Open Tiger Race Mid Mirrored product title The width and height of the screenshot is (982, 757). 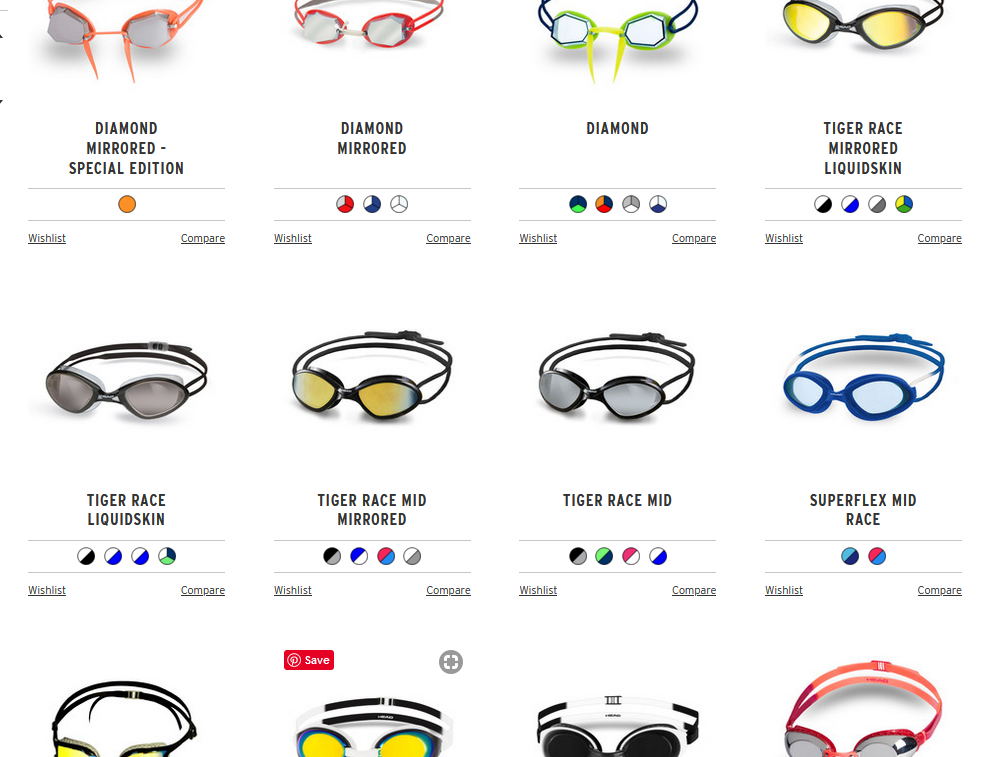(372, 510)
